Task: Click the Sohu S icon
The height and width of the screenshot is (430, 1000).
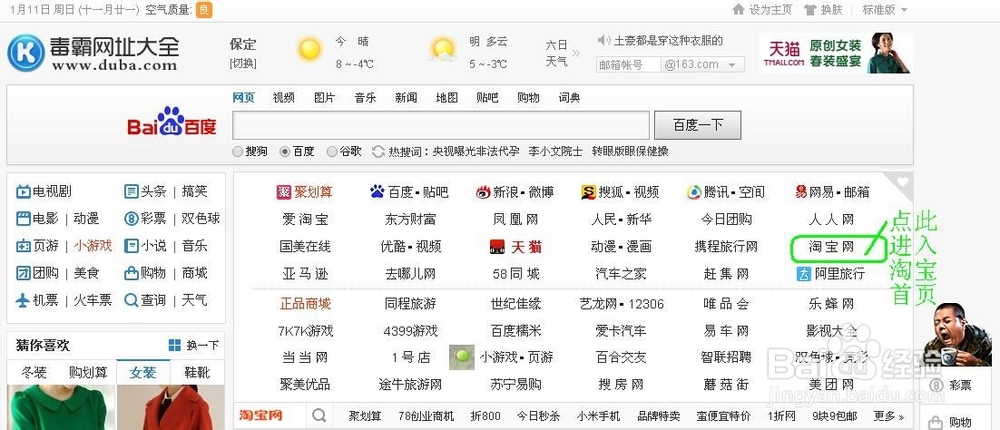Action: click(x=588, y=192)
